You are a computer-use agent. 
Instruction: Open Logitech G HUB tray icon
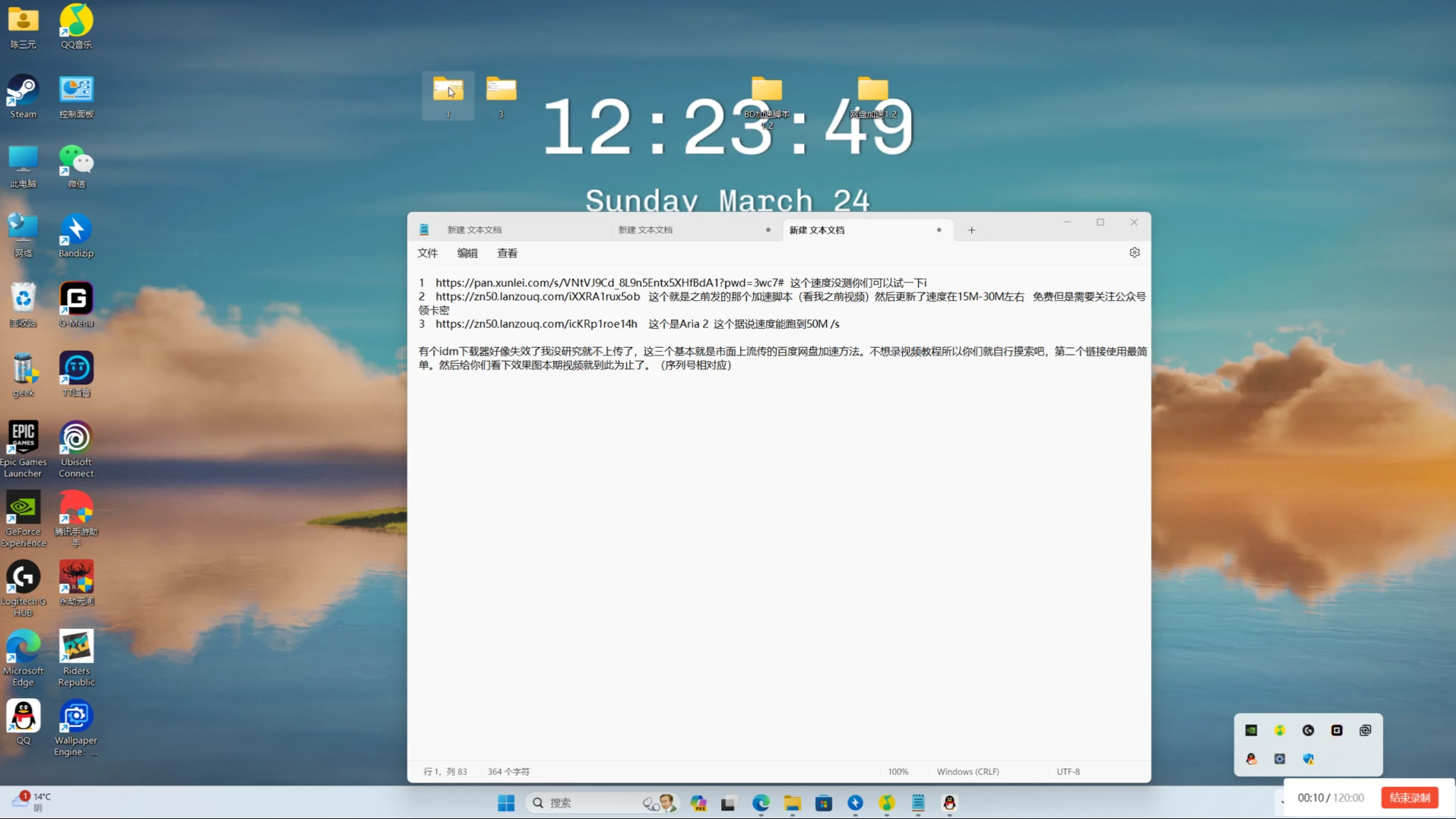(x=1308, y=730)
